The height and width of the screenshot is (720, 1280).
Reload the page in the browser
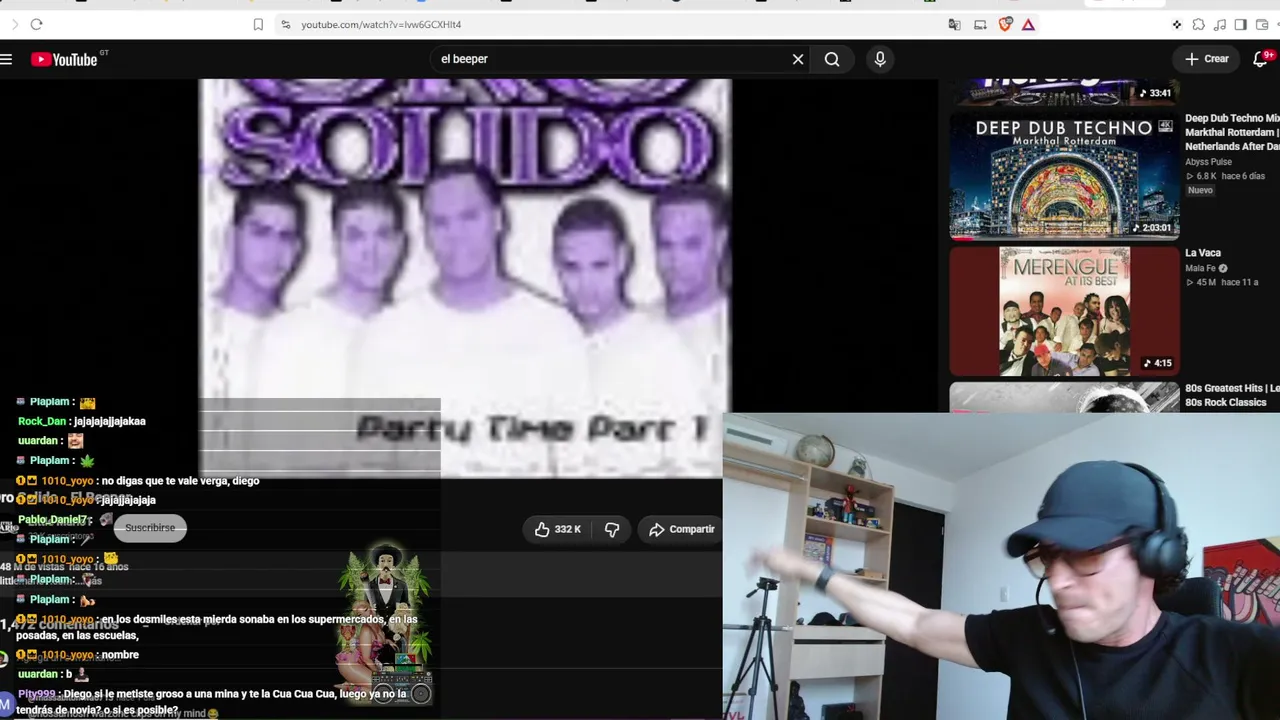(36, 24)
